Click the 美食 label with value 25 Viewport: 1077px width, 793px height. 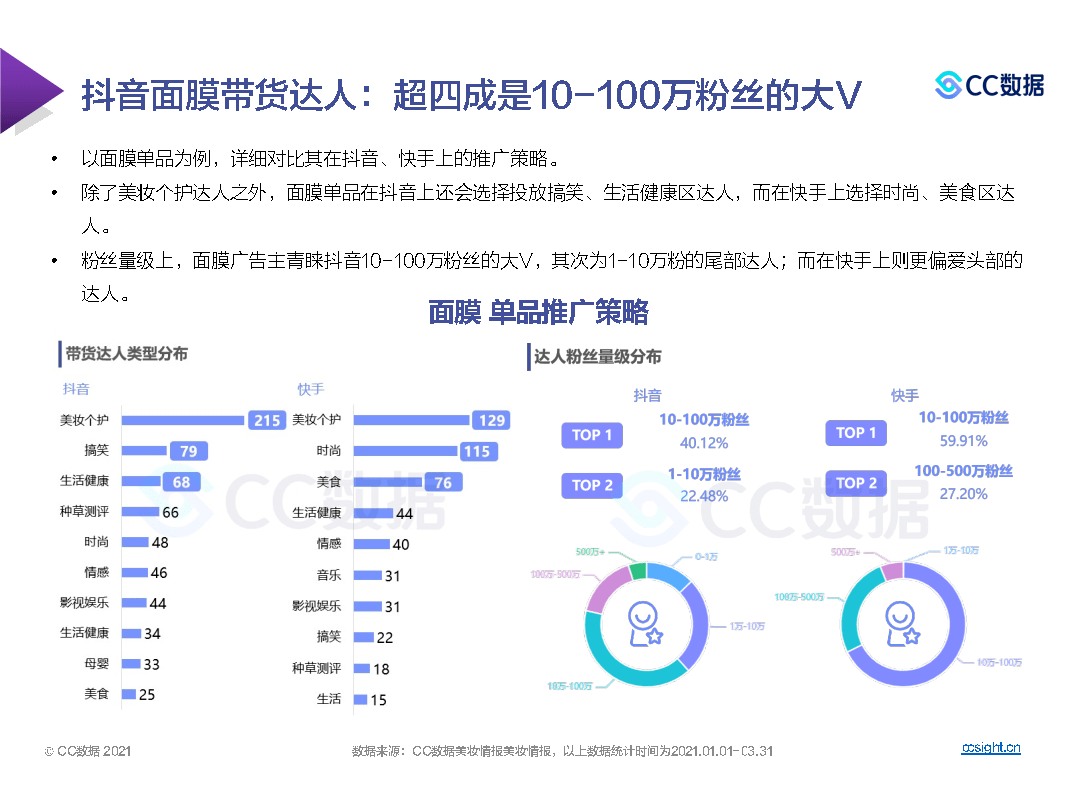tap(96, 694)
